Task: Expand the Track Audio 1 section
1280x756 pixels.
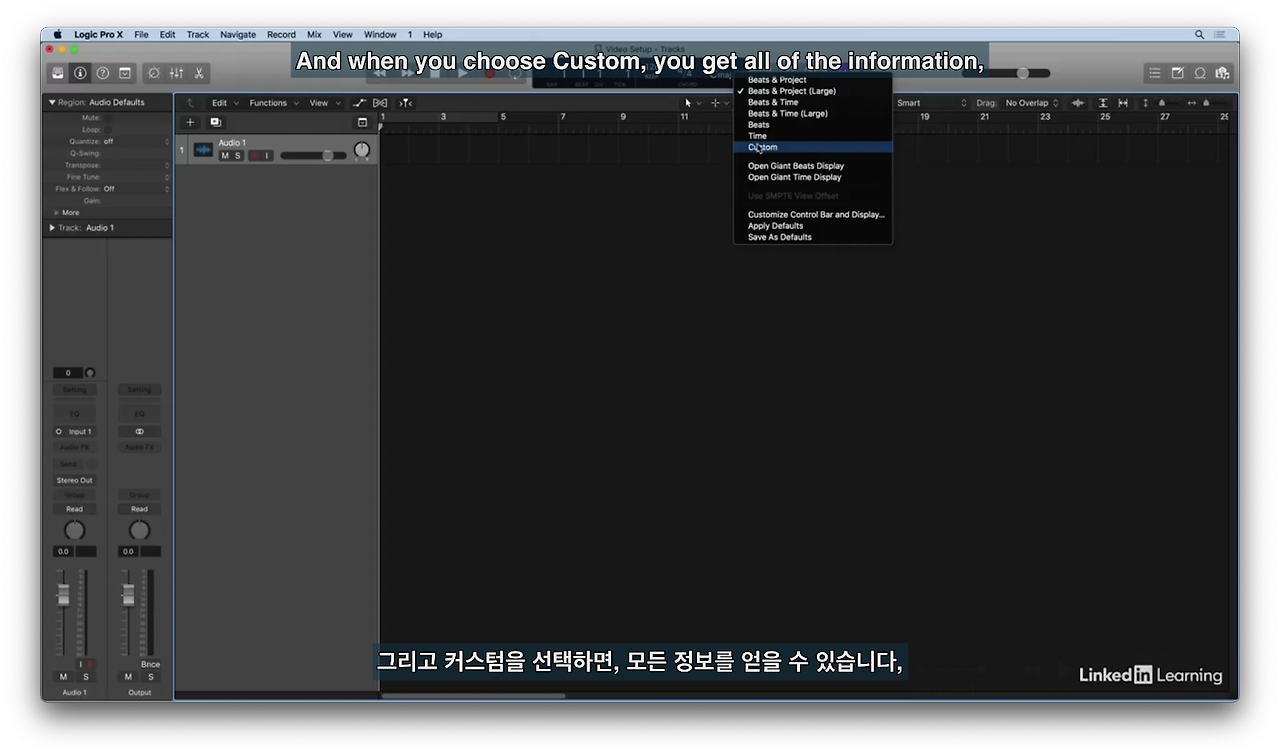Action: click(52, 228)
